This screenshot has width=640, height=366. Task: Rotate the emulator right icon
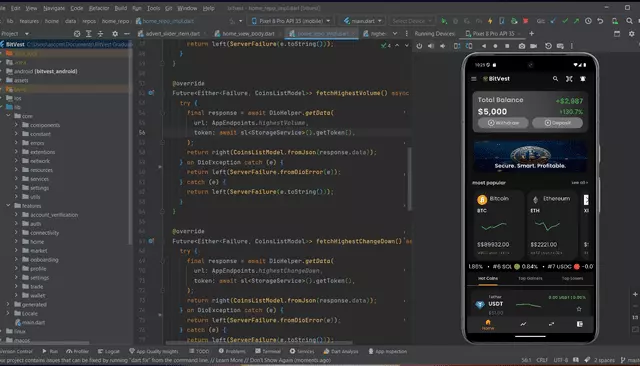(469, 46)
